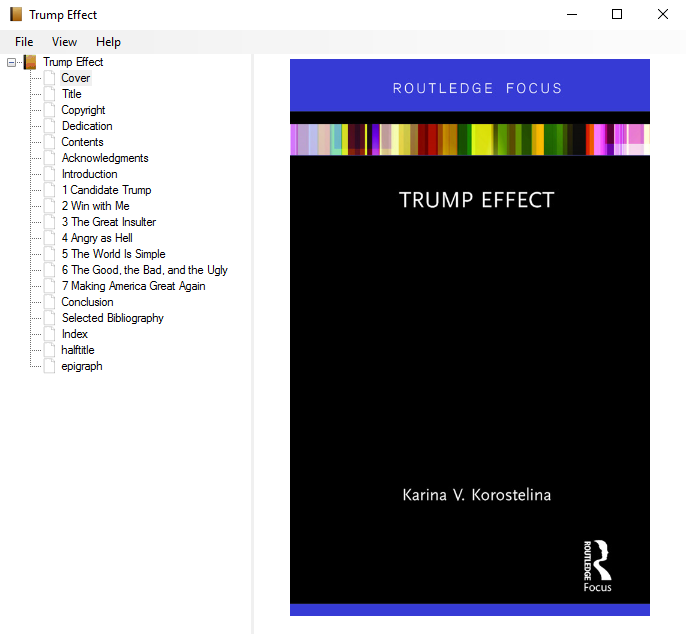Click the page icon beside Introduction

click(x=49, y=174)
